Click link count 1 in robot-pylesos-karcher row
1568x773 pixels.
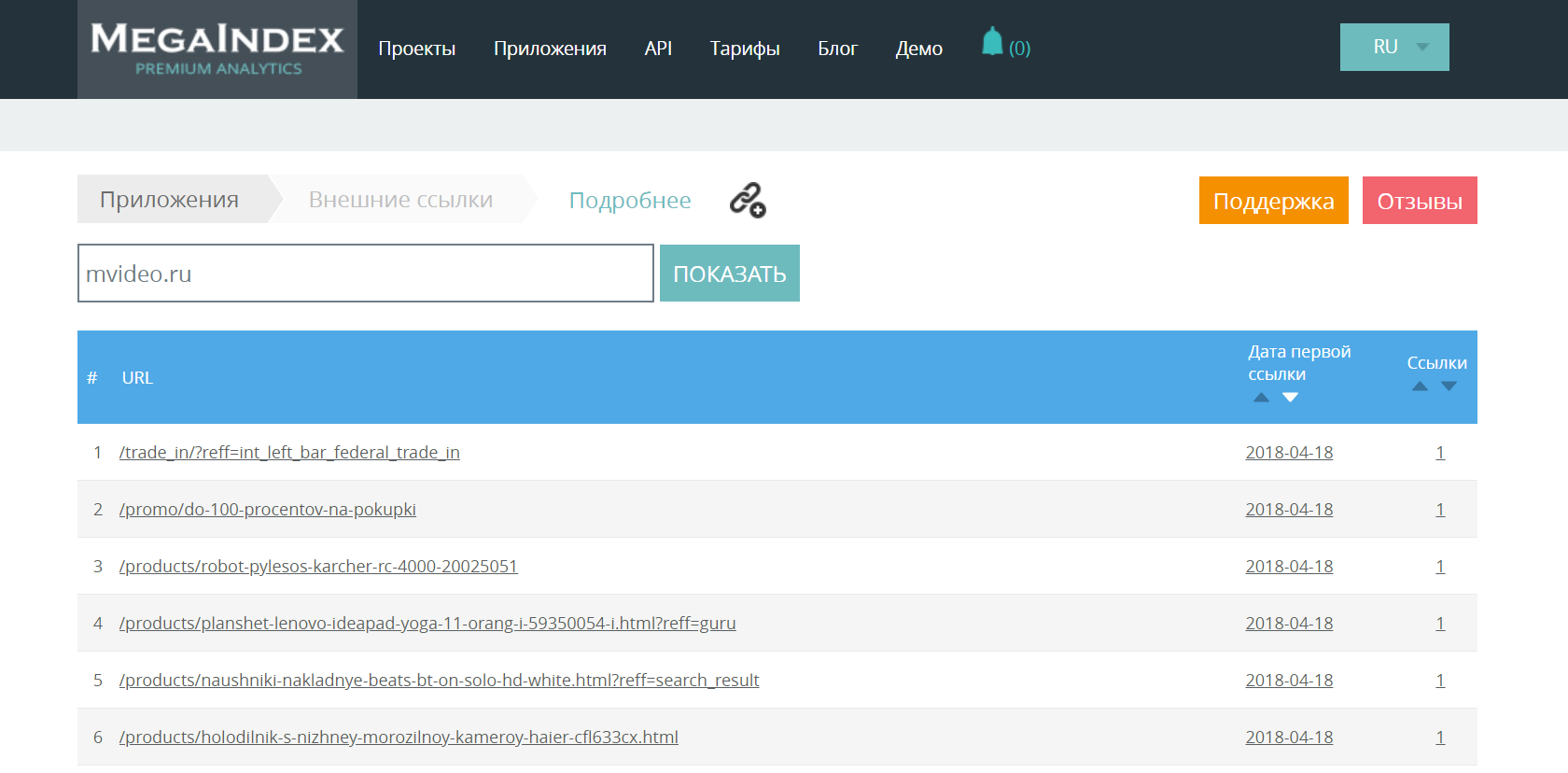point(1440,567)
